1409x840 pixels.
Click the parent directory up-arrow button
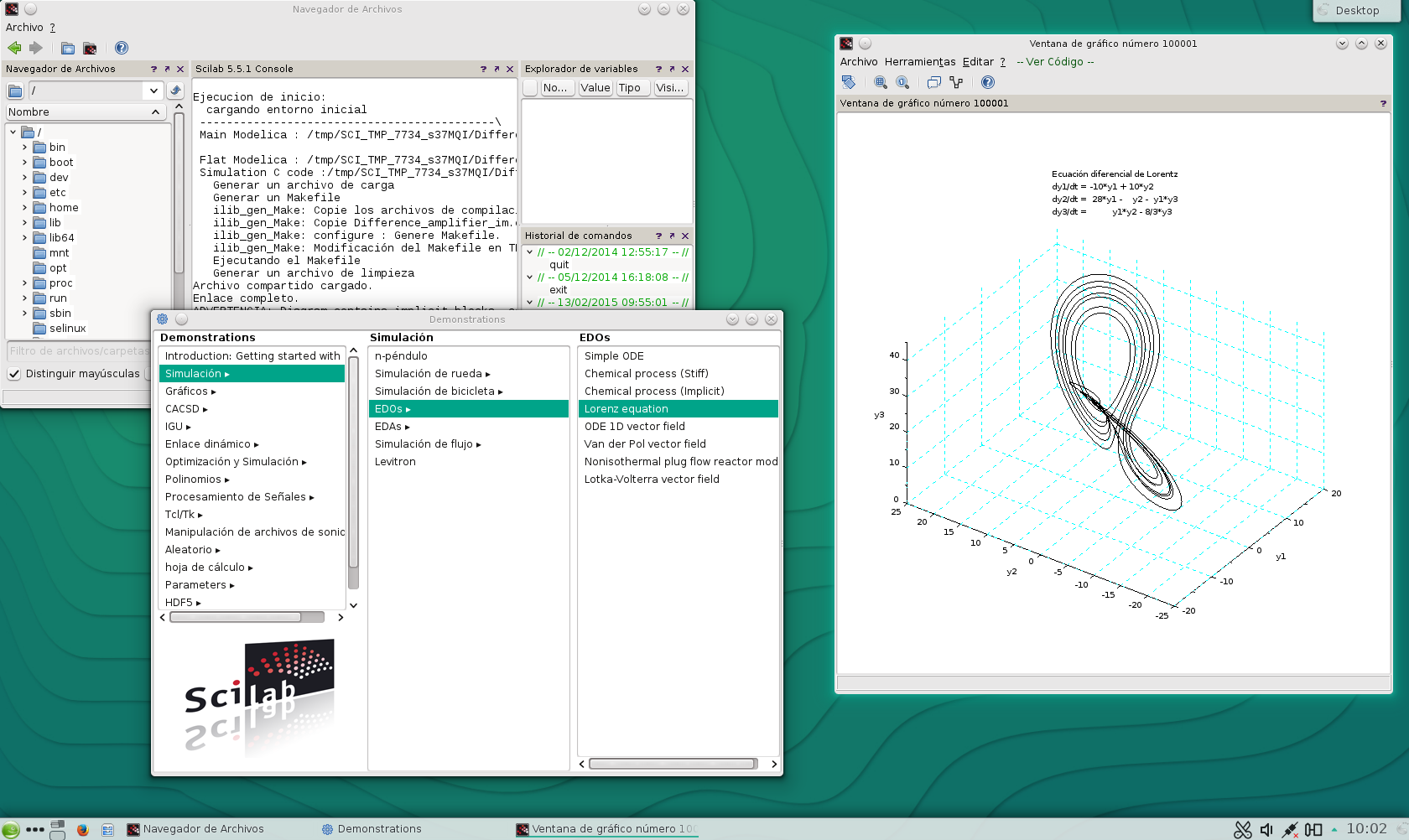point(175,91)
